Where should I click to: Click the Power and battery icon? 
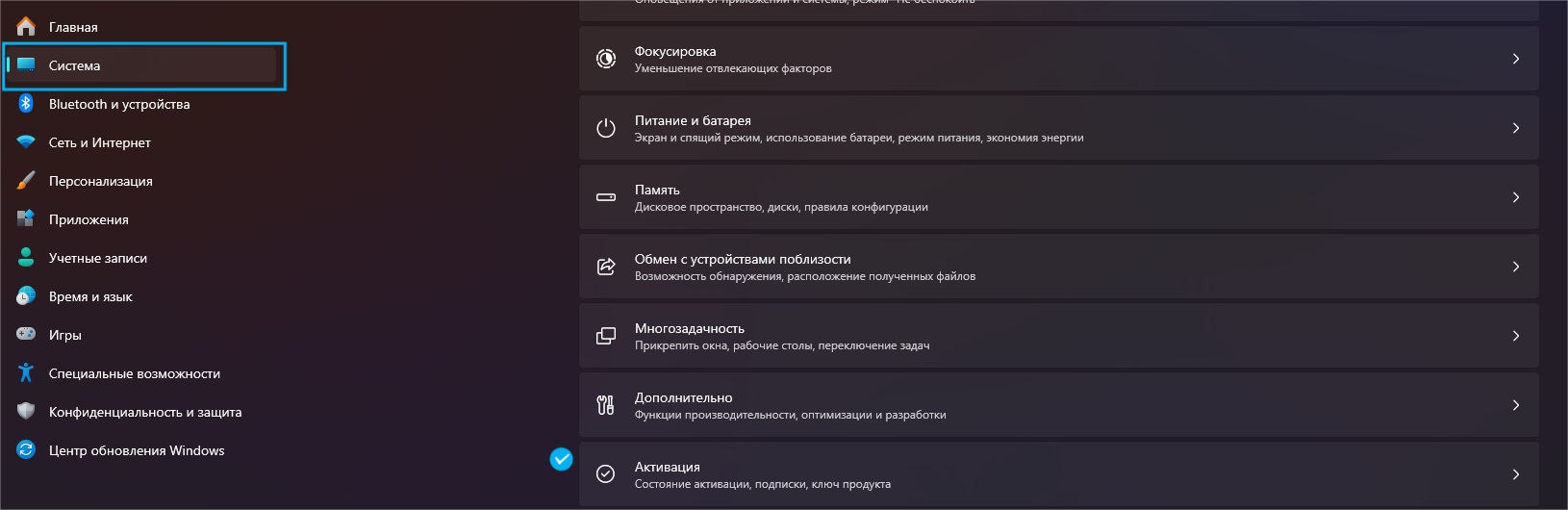tap(606, 128)
